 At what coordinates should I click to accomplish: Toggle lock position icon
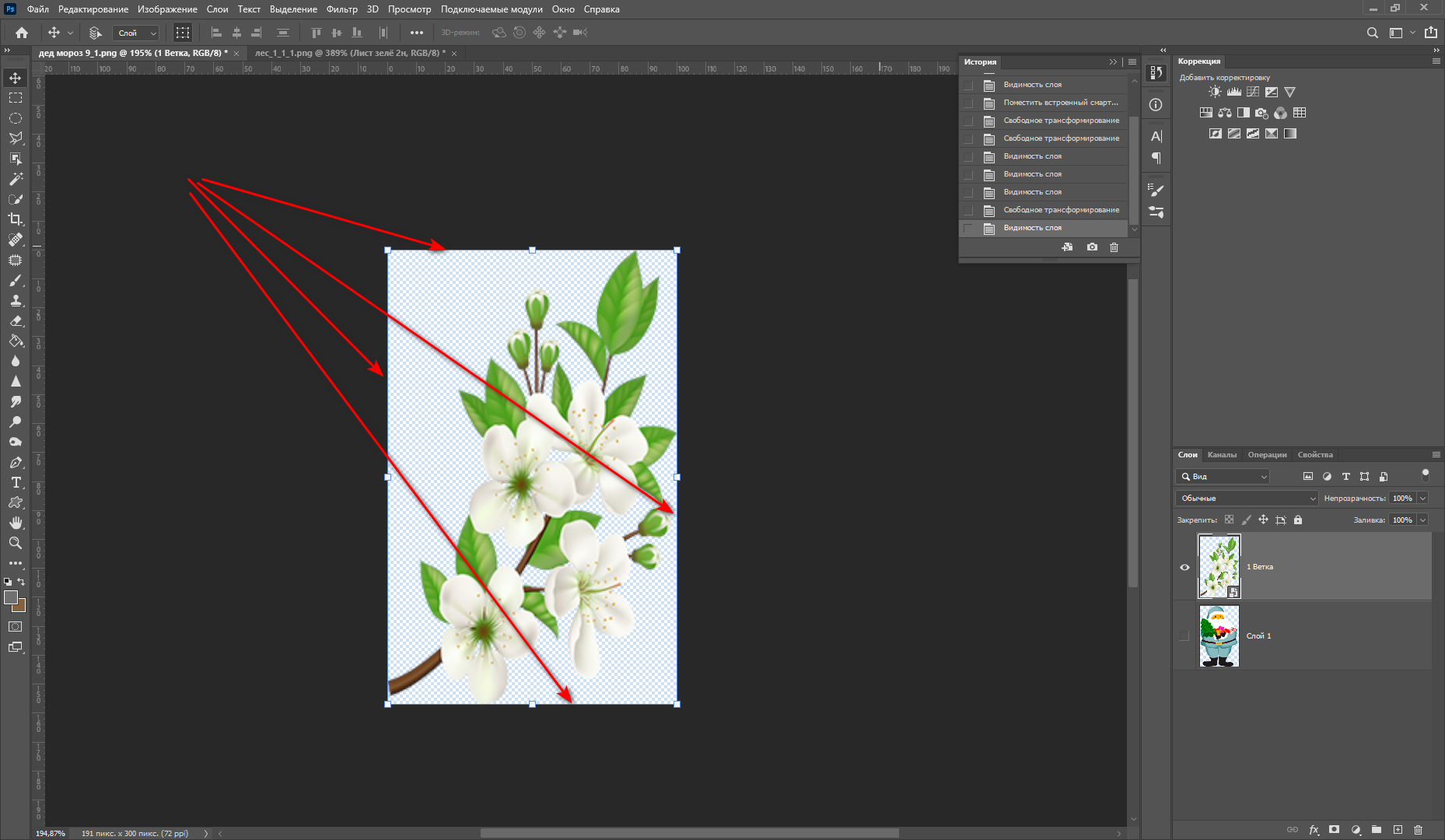pyautogui.click(x=1263, y=520)
